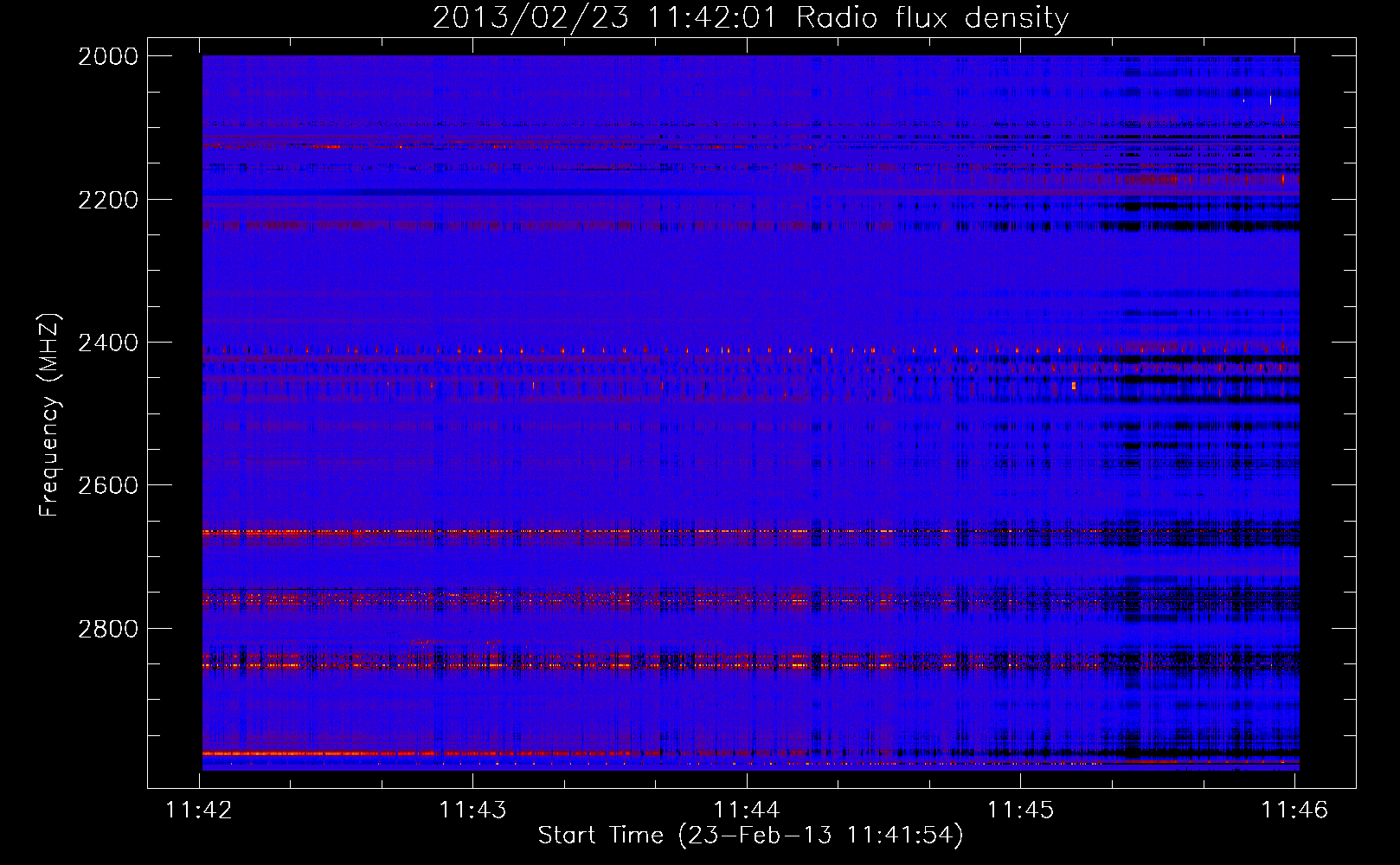Click the 11:46 time tick label
Viewport: 1400px width, 865px height.
[1294, 810]
